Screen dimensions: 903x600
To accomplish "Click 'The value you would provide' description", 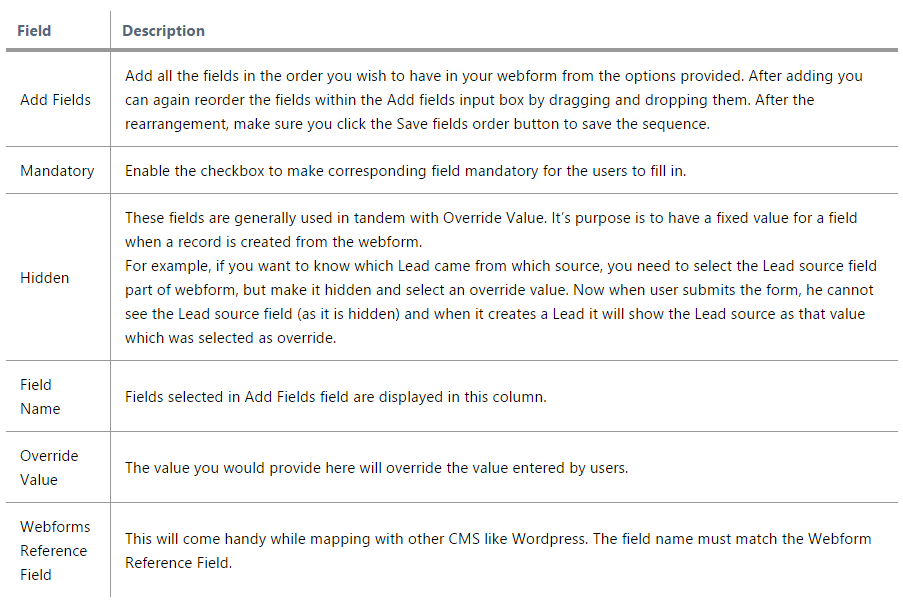I will pyautogui.click(x=377, y=468).
